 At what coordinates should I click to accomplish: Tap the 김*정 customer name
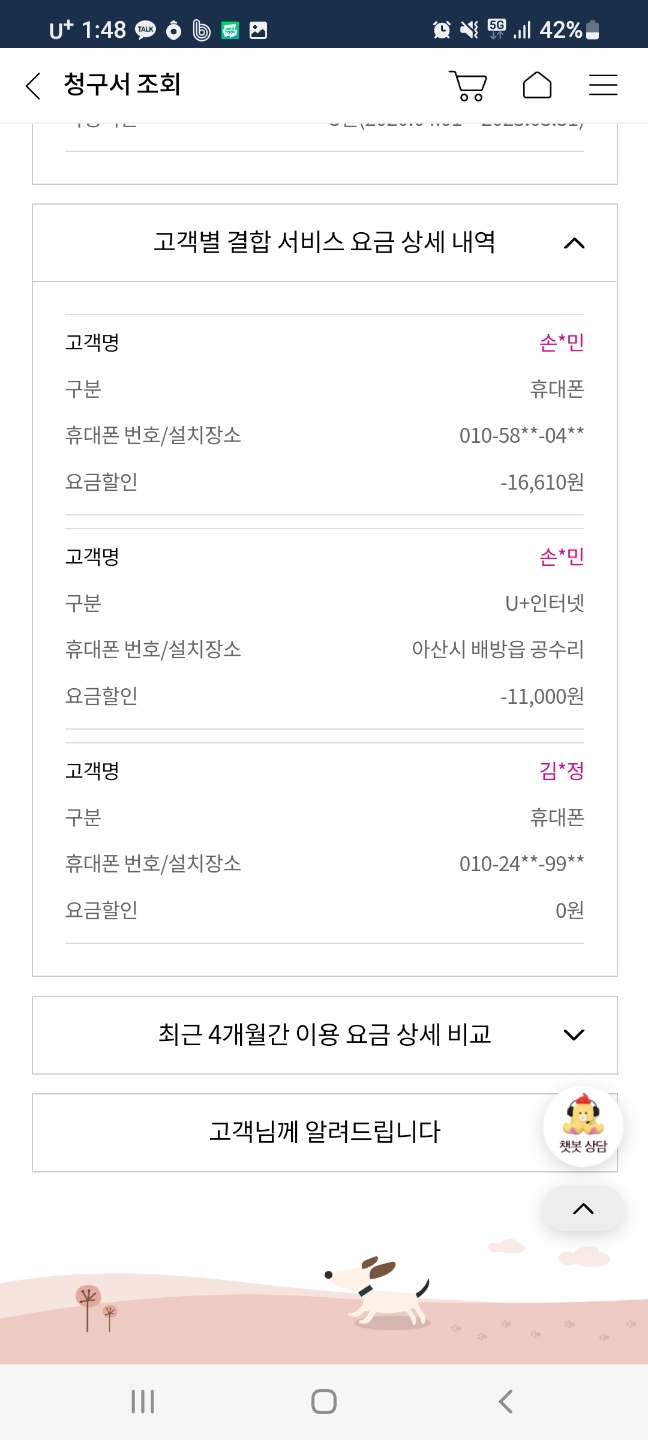561,771
